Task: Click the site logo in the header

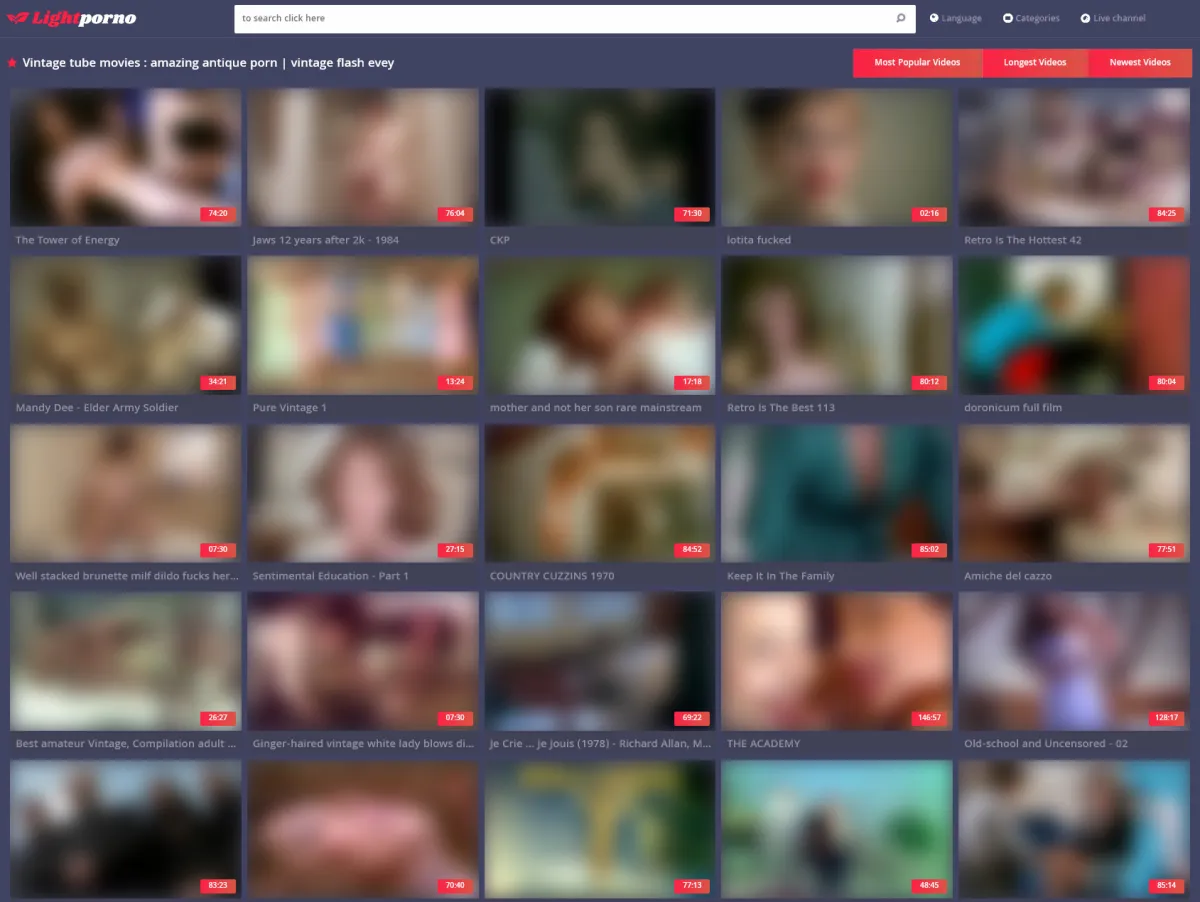Action: point(71,18)
